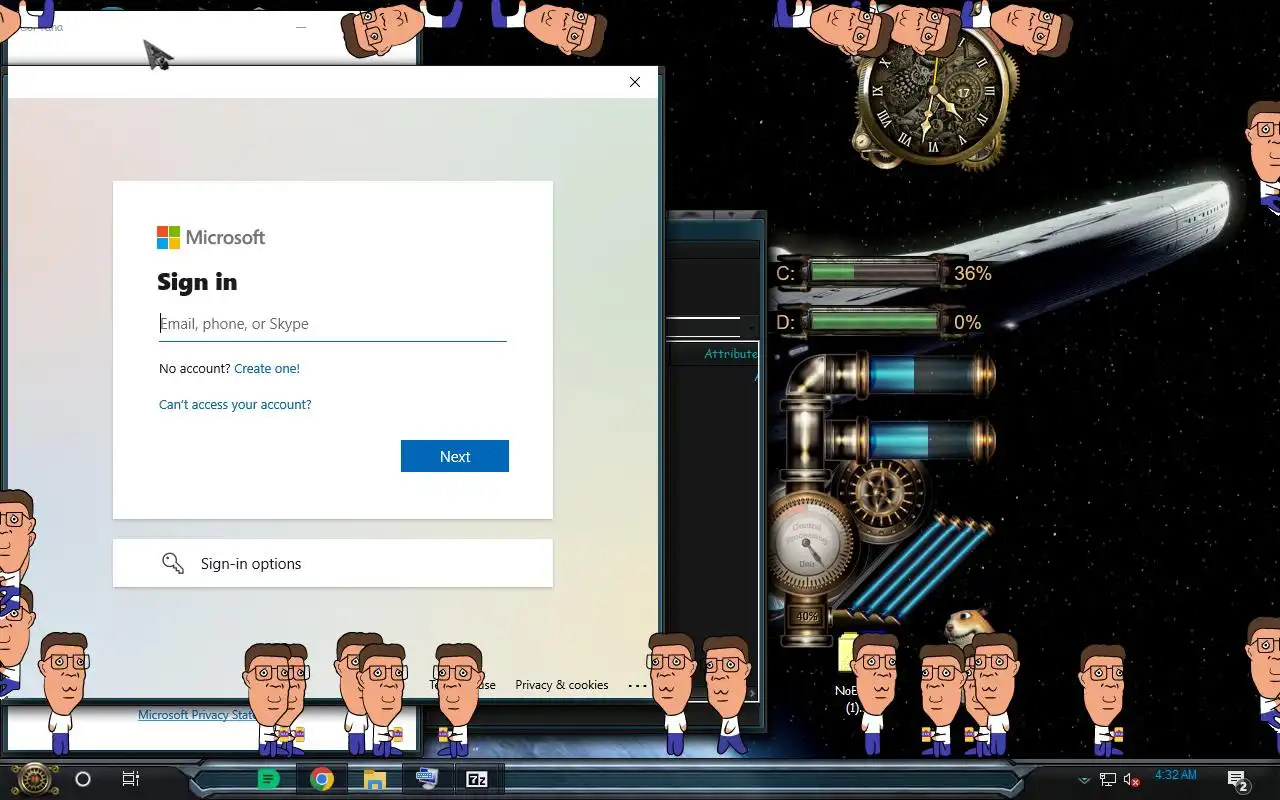Open the Privacy & cookies link
This screenshot has height=800, width=1280.
click(562, 685)
